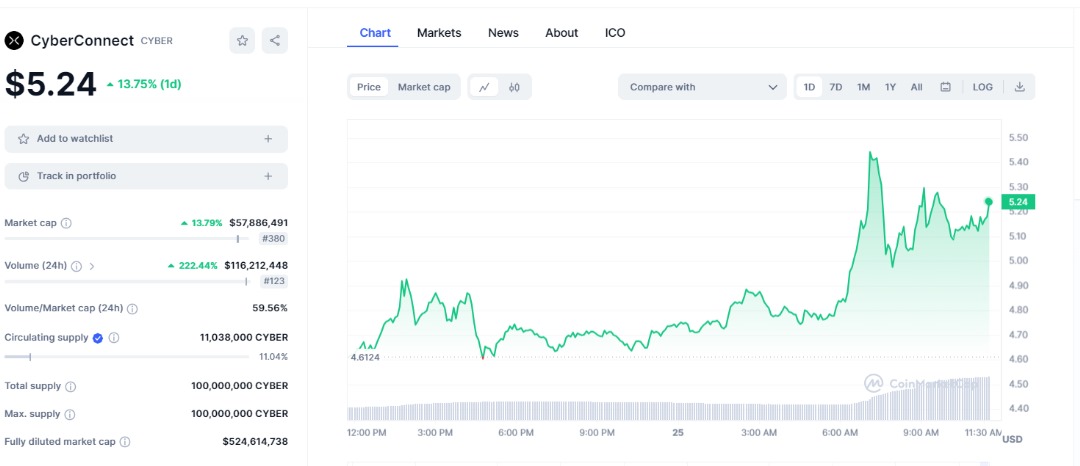Click the pie icon in Track in portfolio
This screenshot has height=466, width=1080.
[x=23, y=176]
